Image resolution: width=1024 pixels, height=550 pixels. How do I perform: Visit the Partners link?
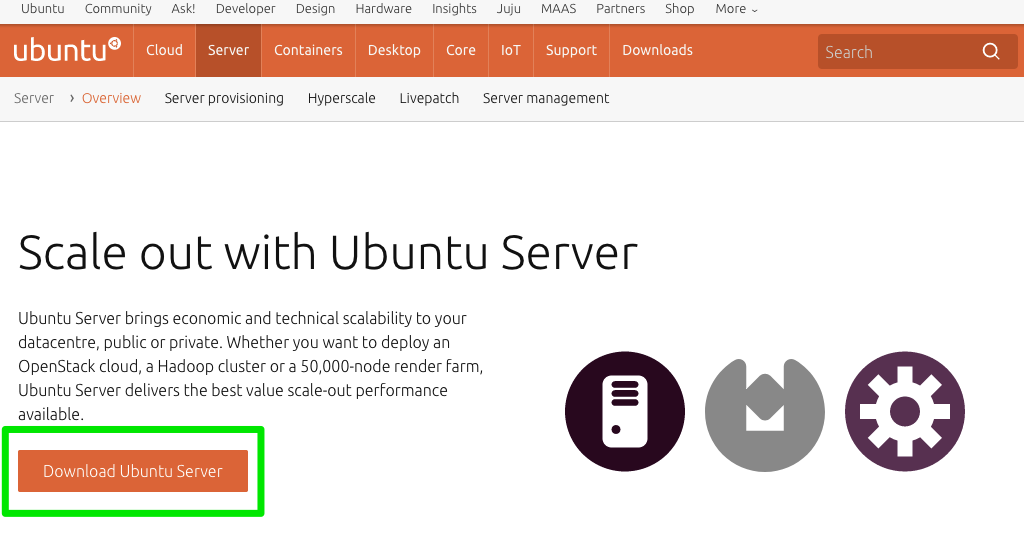coord(620,9)
